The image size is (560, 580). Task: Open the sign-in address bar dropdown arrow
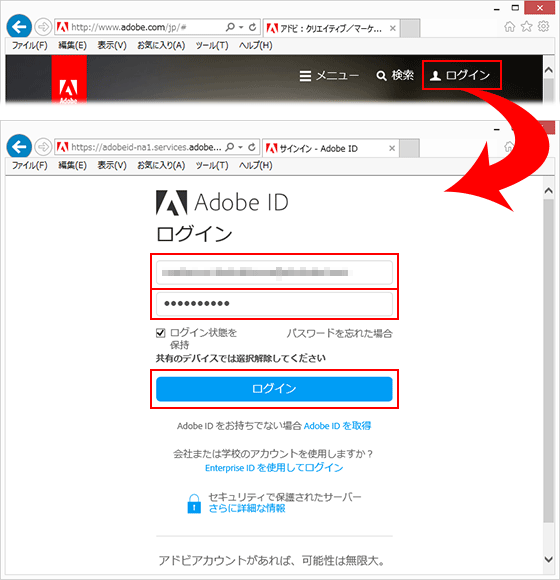241,147
